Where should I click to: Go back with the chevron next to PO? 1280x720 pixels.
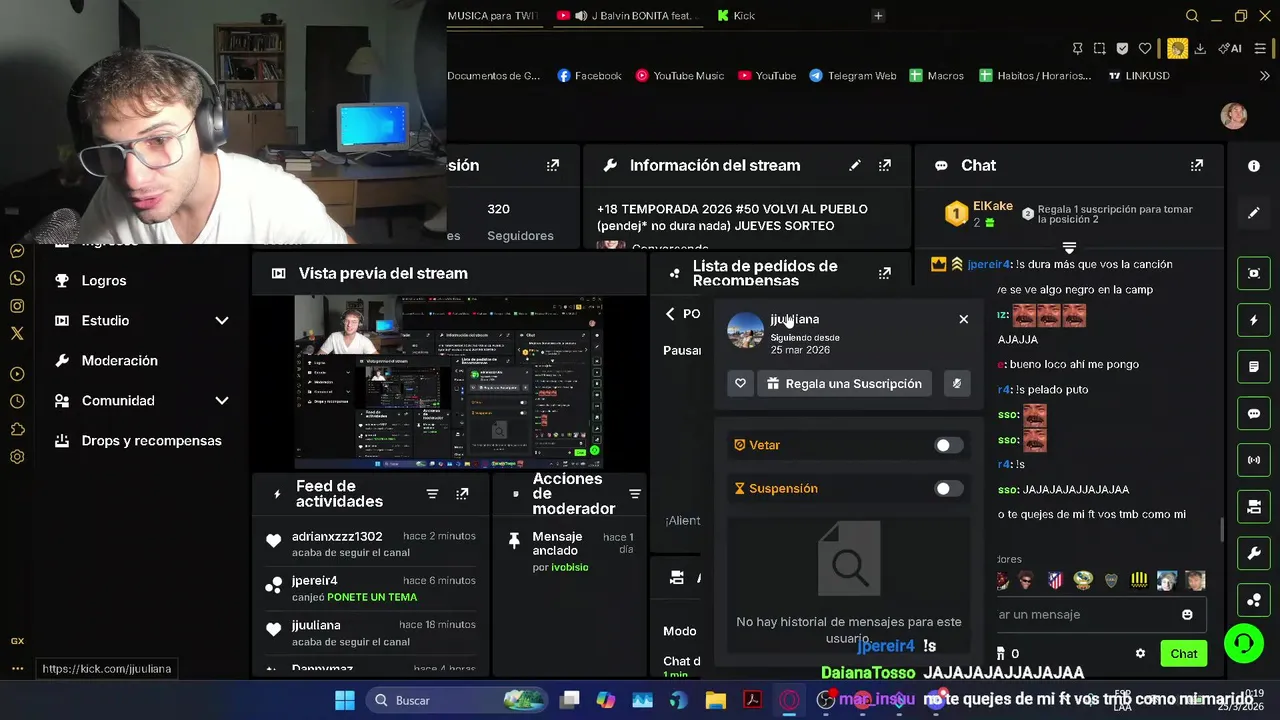click(x=670, y=314)
